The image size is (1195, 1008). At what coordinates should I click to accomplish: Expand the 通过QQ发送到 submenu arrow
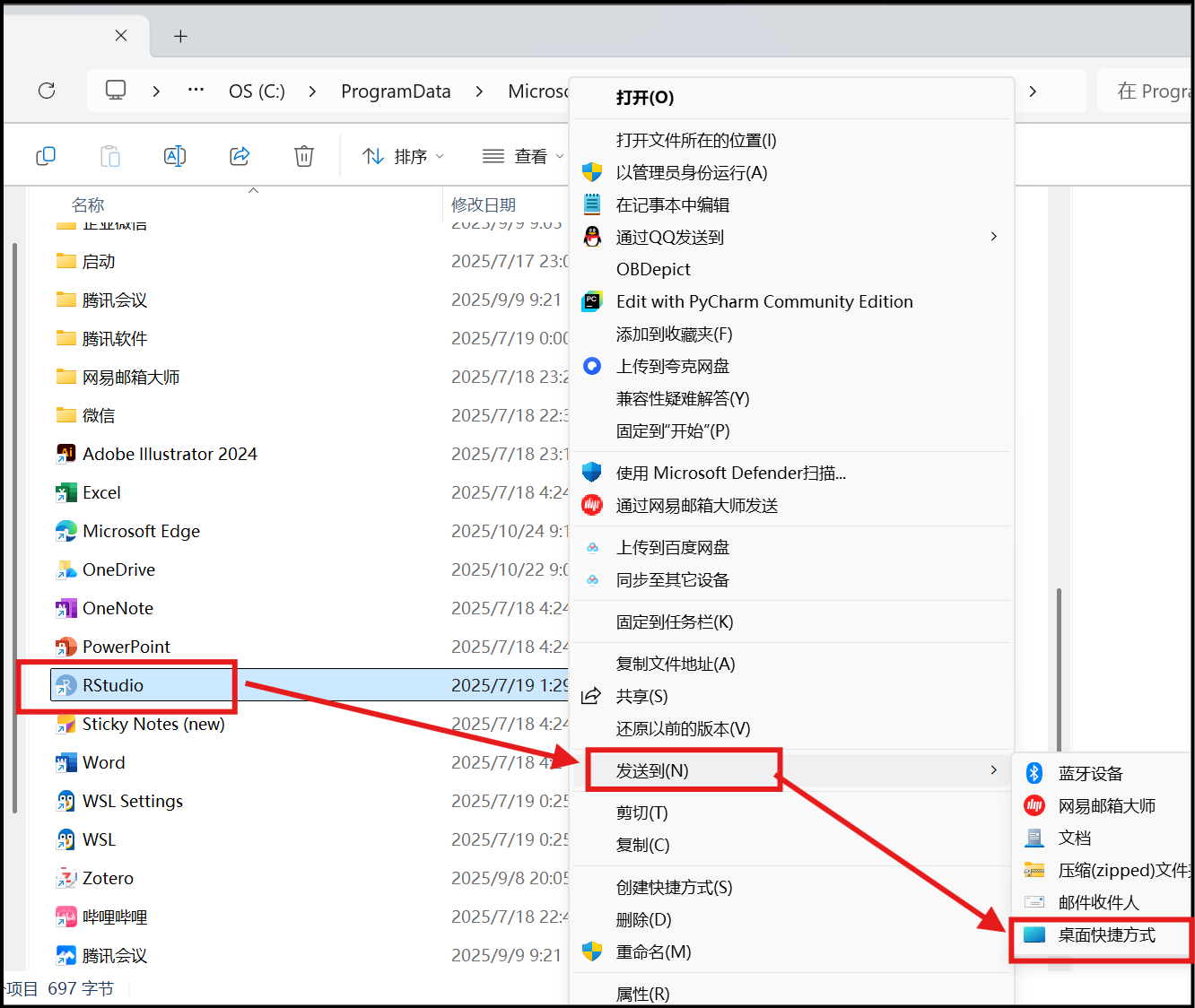point(993,236)
